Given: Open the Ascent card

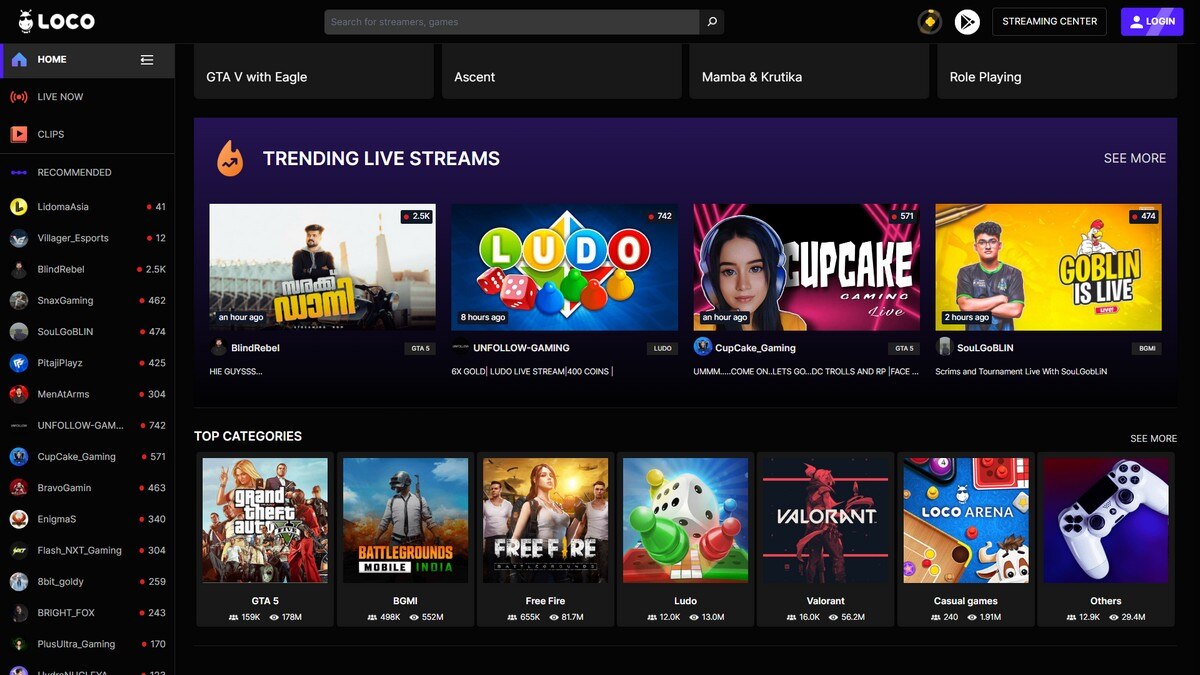Looking at the screenshot, I should point(562,71).
